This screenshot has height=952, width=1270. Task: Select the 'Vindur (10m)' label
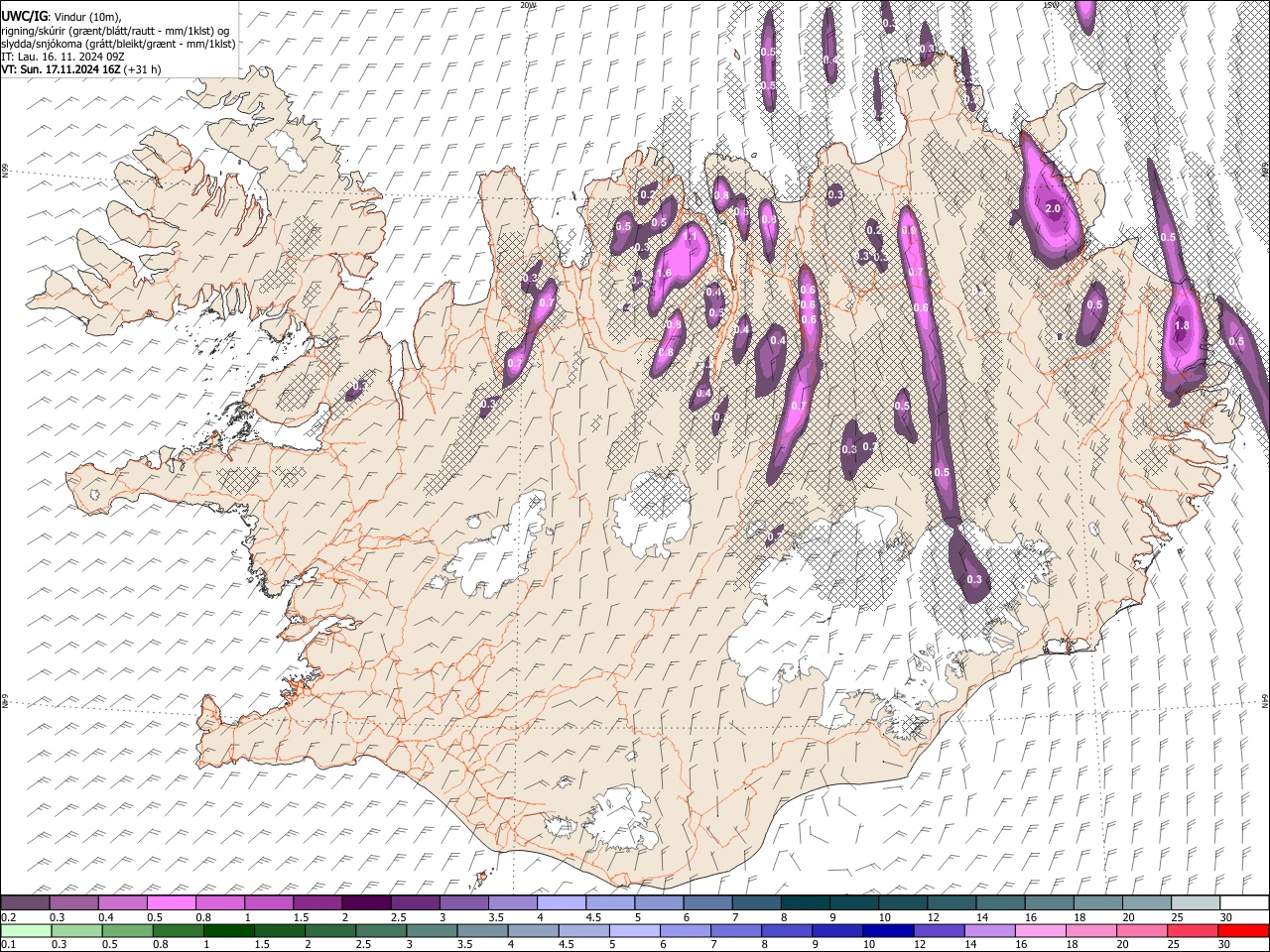pyautogui.click(x=89, y=17)
